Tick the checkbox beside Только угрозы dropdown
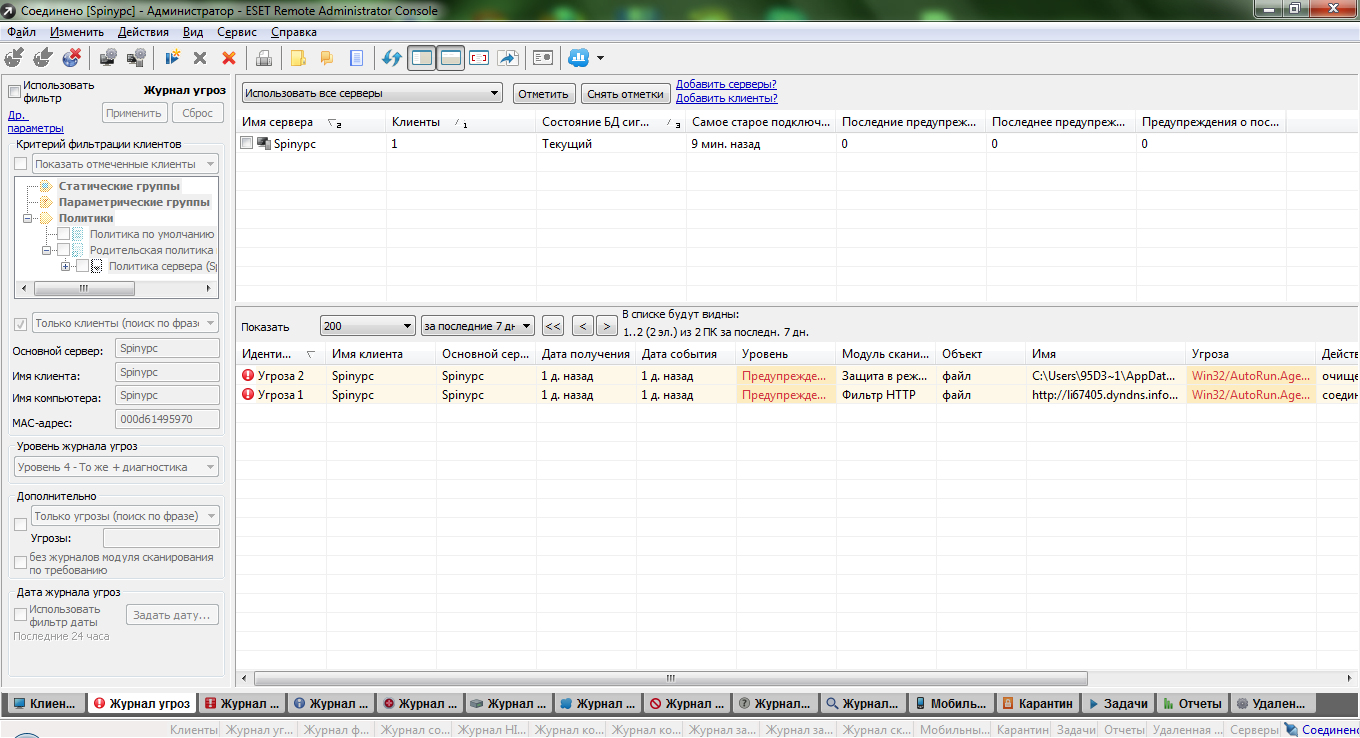Screen dimensions: 1360x738 point(21,523)
